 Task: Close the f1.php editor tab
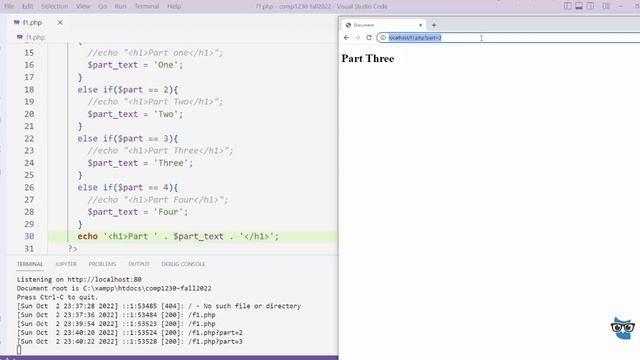pyautogui.click(x=60, y=22)
